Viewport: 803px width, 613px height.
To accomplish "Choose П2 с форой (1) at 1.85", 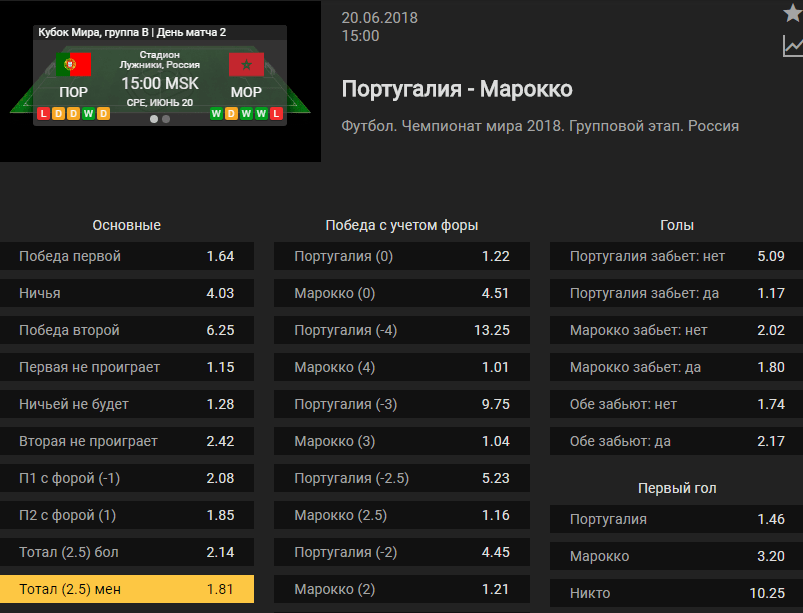I will [x=127, y=515].
